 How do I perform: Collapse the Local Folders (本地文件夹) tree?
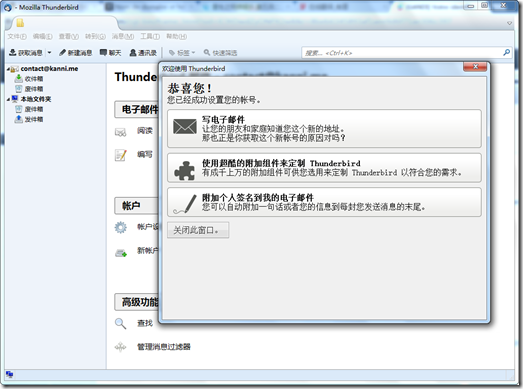(x=8, y=99)
